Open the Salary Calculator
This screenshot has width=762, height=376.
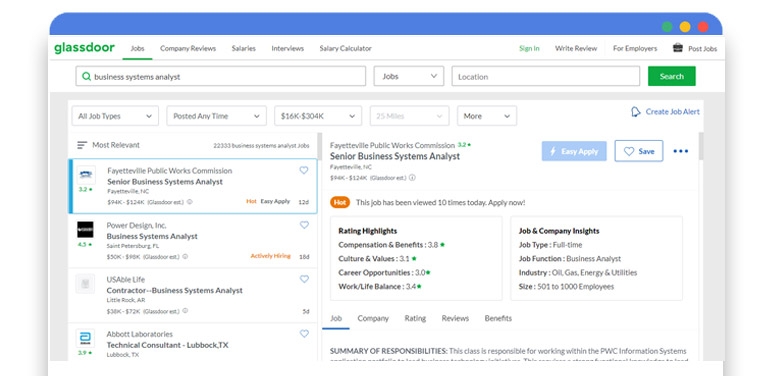346,49
